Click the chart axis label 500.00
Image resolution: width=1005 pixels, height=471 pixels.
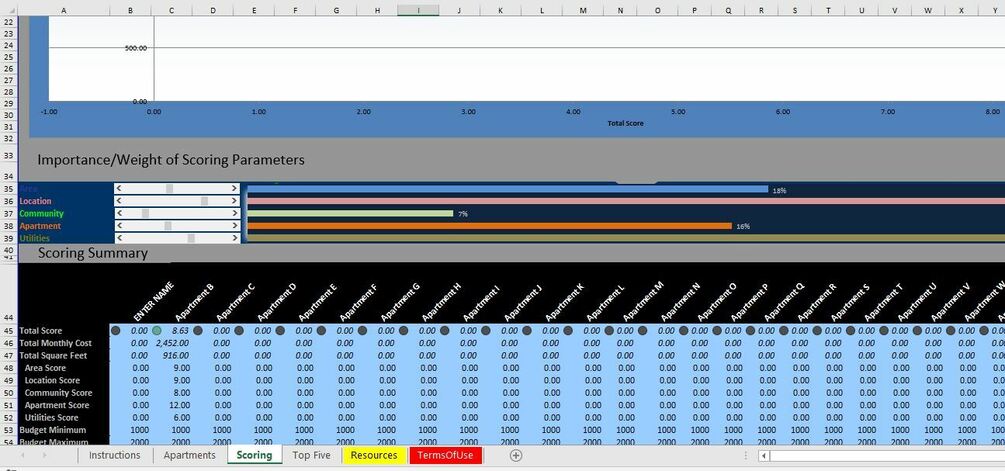tap(137, 48)
